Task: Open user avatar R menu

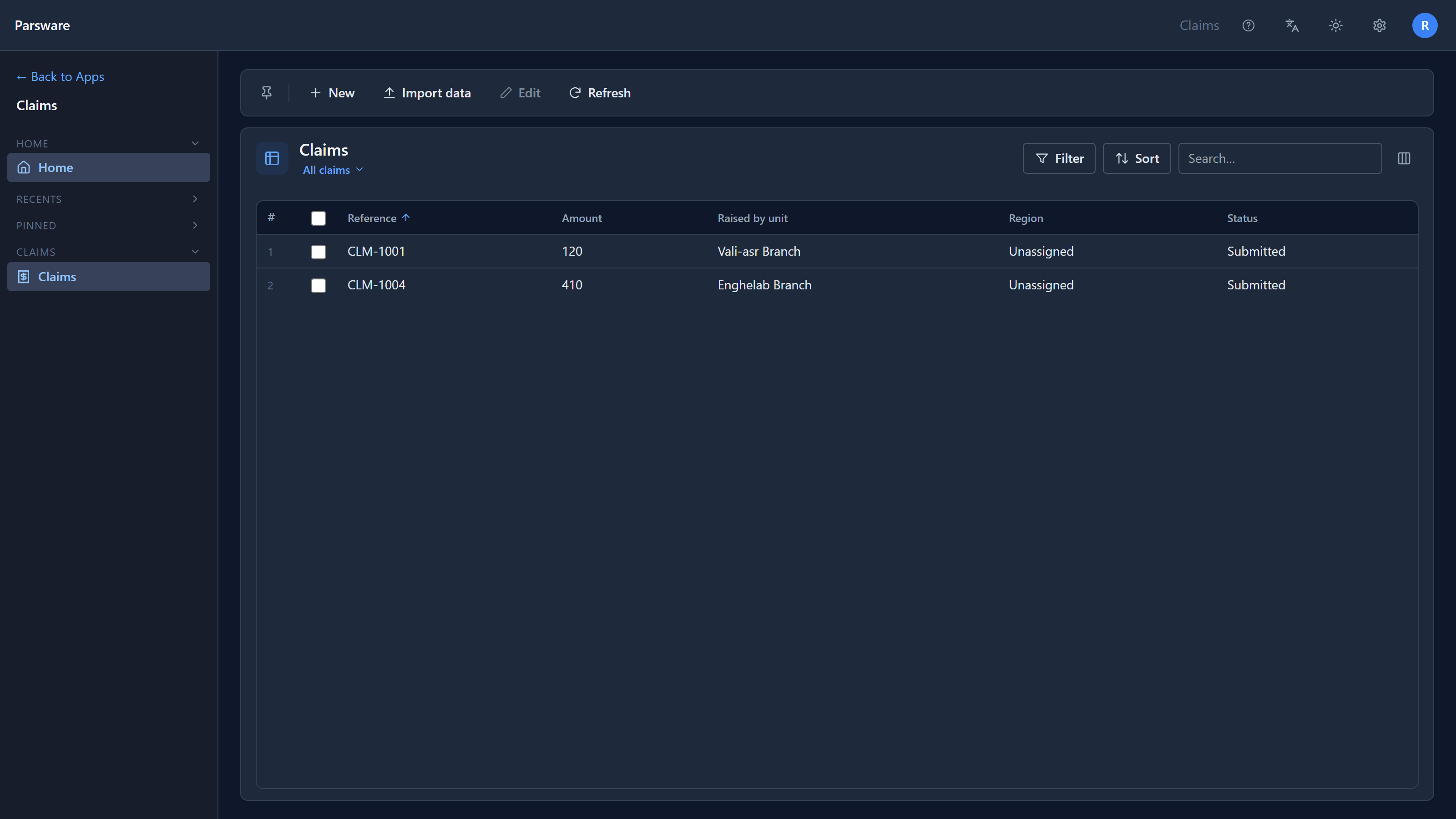Action: pos(1424,25)
